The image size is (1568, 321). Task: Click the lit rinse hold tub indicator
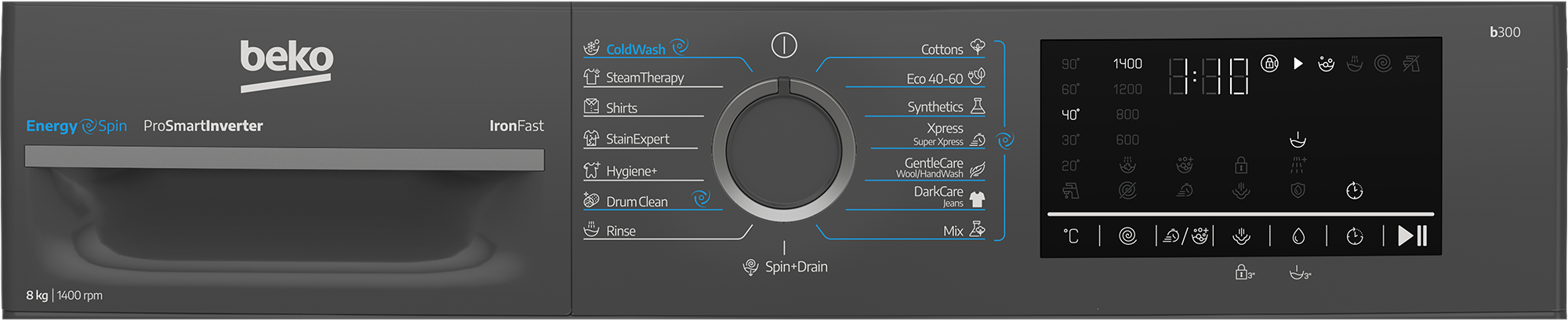tap(1298, 140)
